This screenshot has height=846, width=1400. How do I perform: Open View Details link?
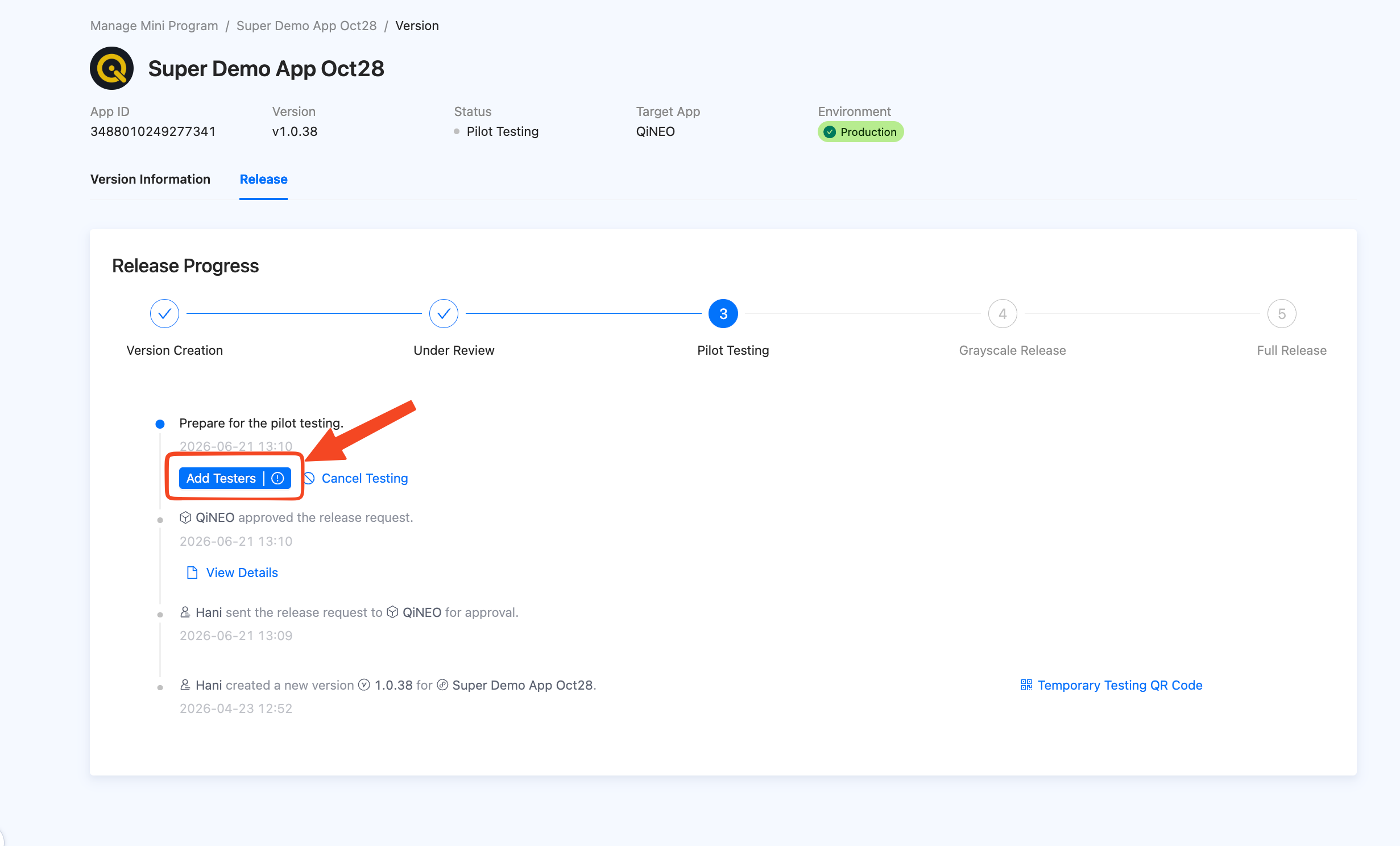coord(242,573)
